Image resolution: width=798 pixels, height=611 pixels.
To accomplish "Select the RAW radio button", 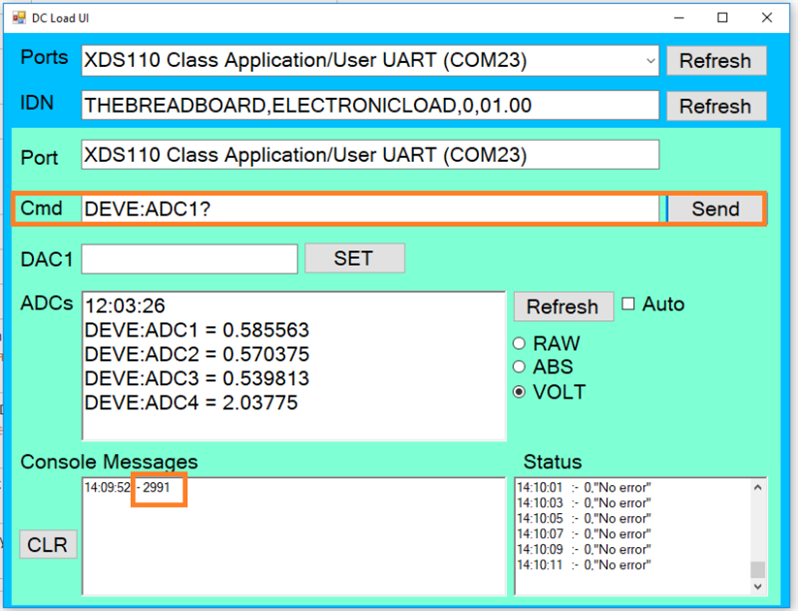I will pos(519,344).
